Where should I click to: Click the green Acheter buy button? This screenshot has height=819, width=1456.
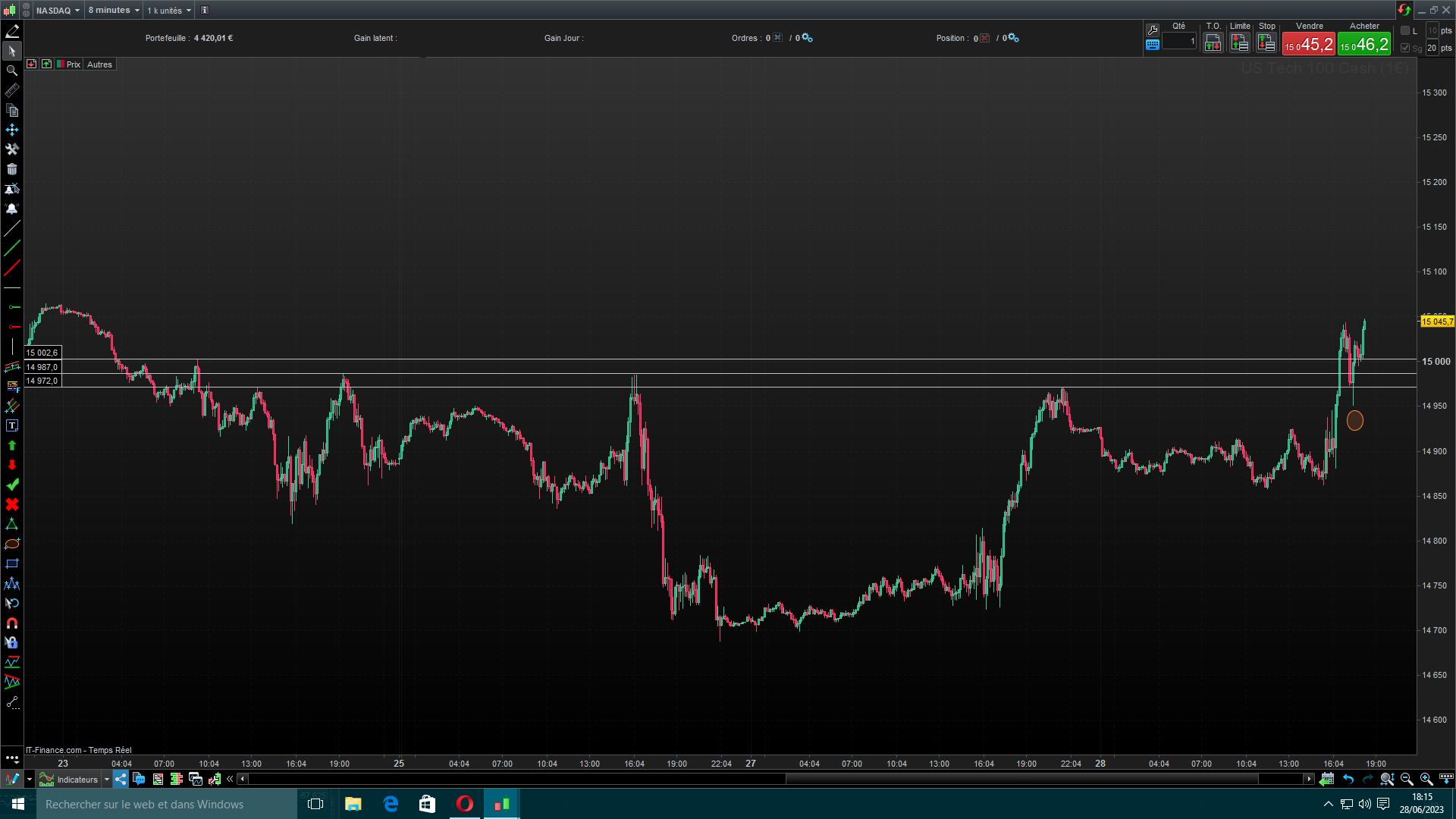click(x=1363, y=45)
